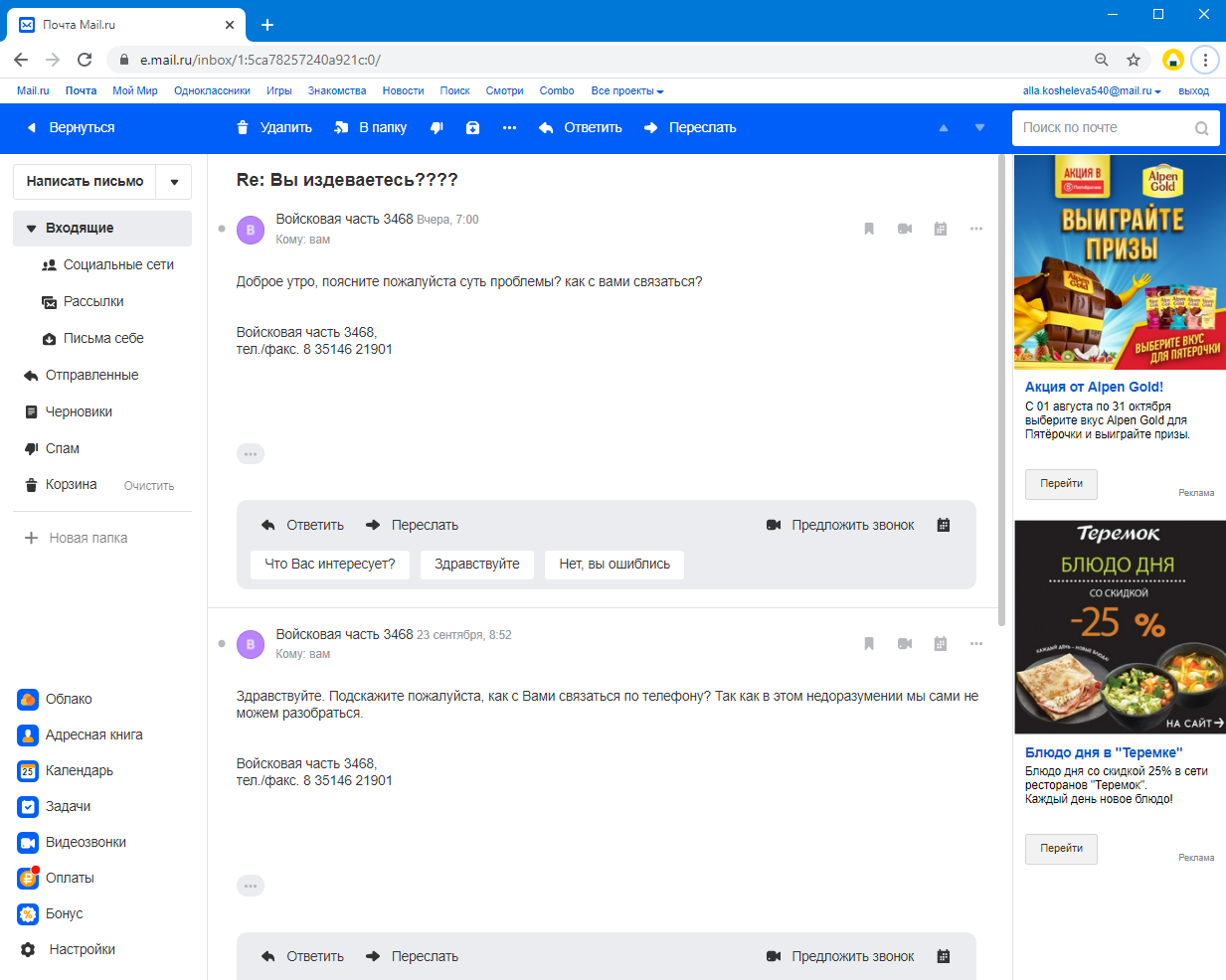Reload the page in browser
This screenshot has height=980, width=1226.
coord(85,60)
